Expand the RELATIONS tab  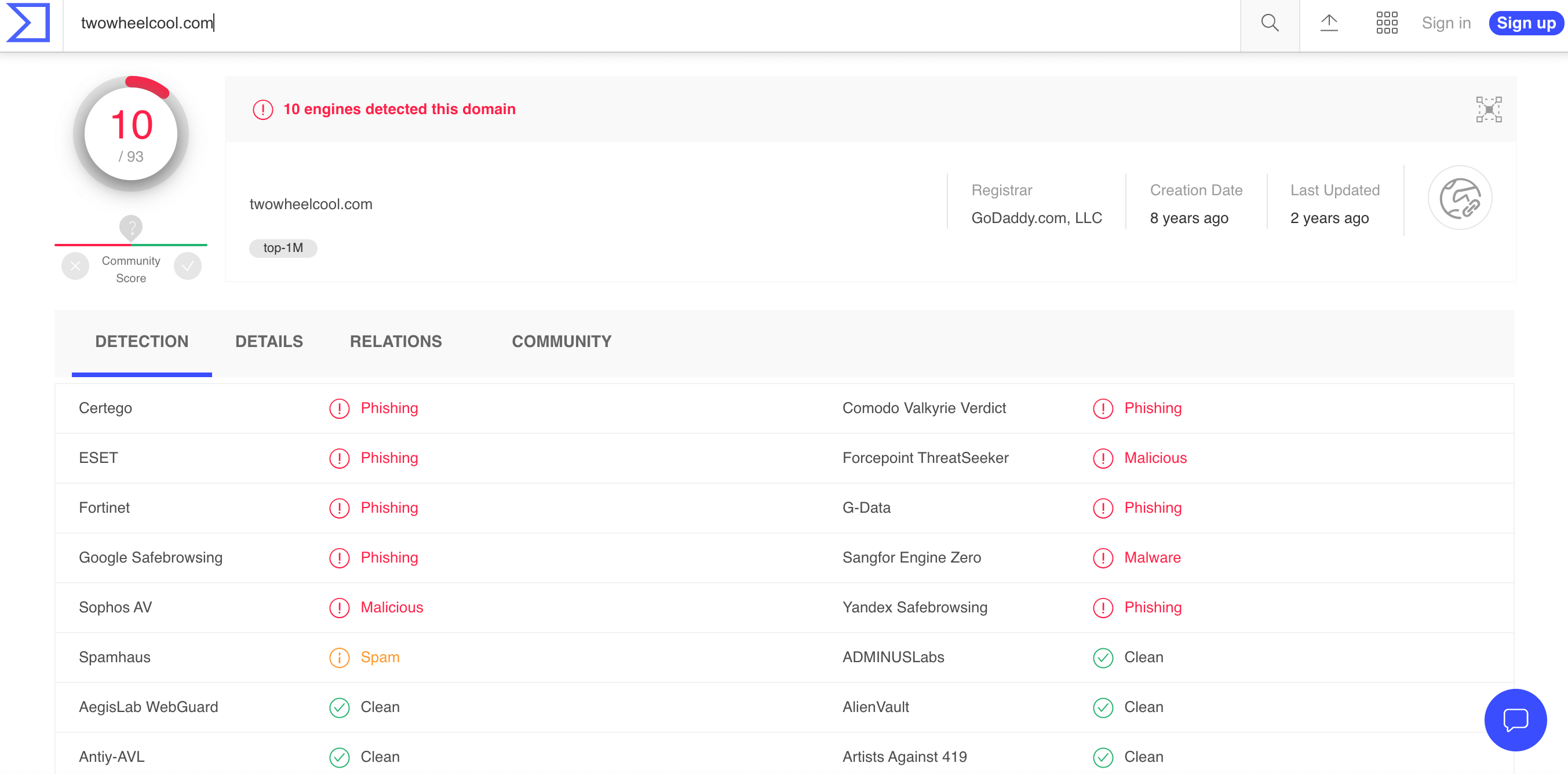(x=396, y=341)
